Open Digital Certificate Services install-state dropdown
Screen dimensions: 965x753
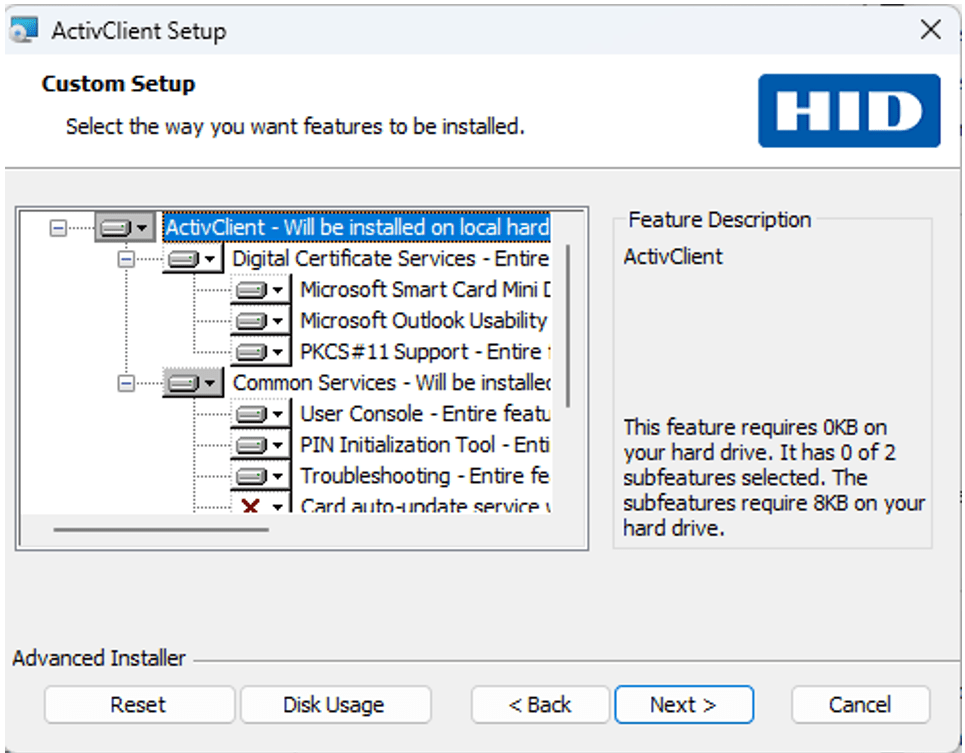point(193,259)
